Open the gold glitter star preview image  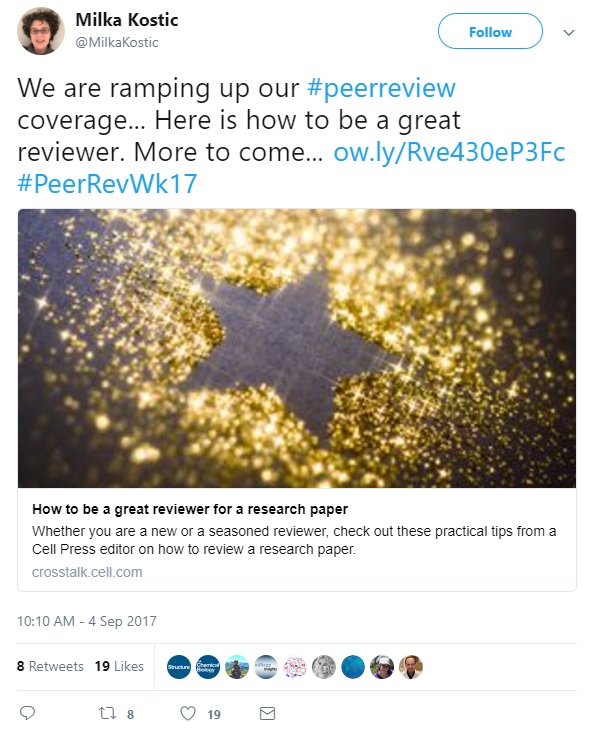point(297,348)
